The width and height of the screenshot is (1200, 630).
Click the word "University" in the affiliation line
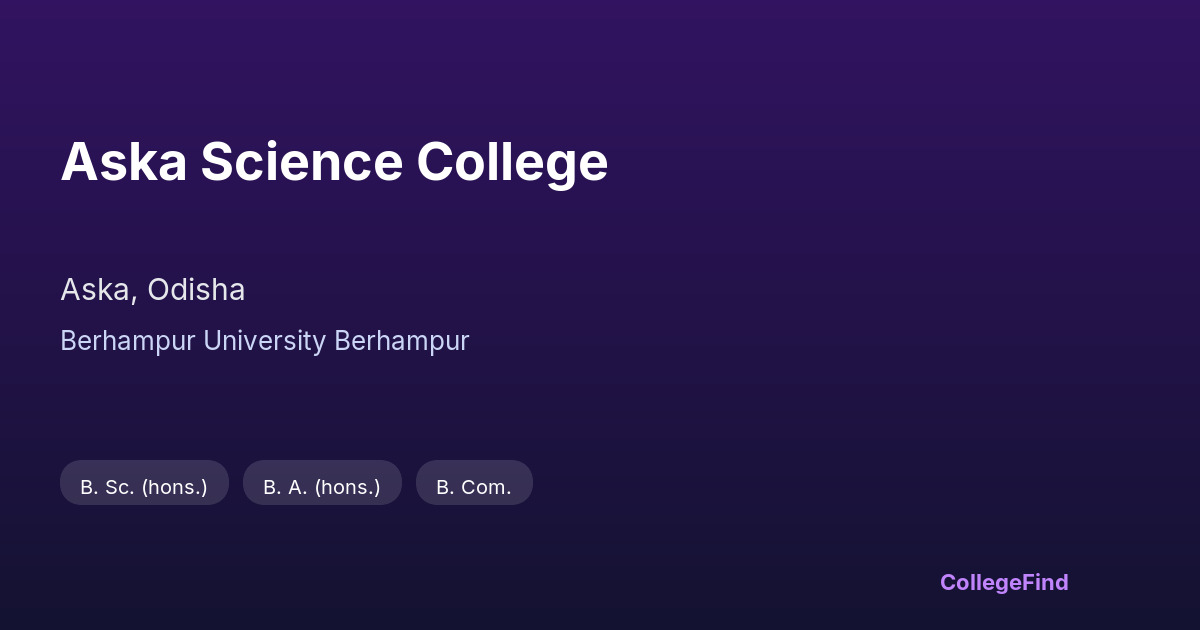click(264, 341)
